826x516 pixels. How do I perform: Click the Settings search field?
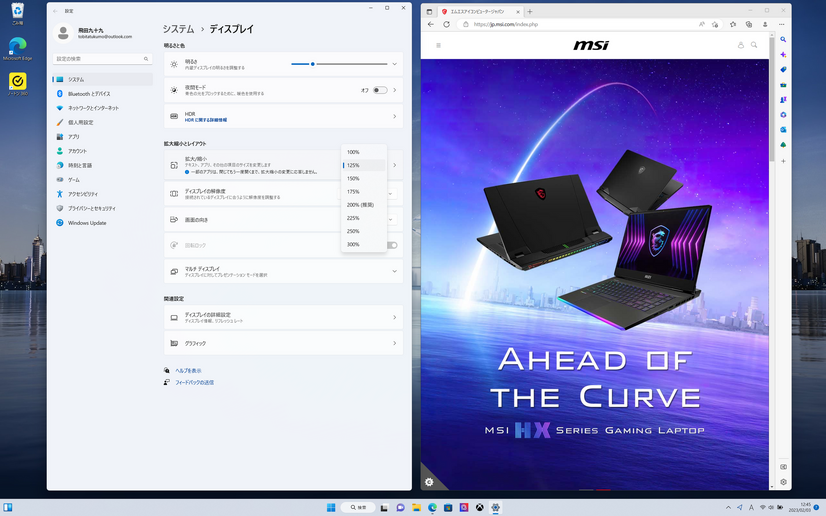[103, 59]
